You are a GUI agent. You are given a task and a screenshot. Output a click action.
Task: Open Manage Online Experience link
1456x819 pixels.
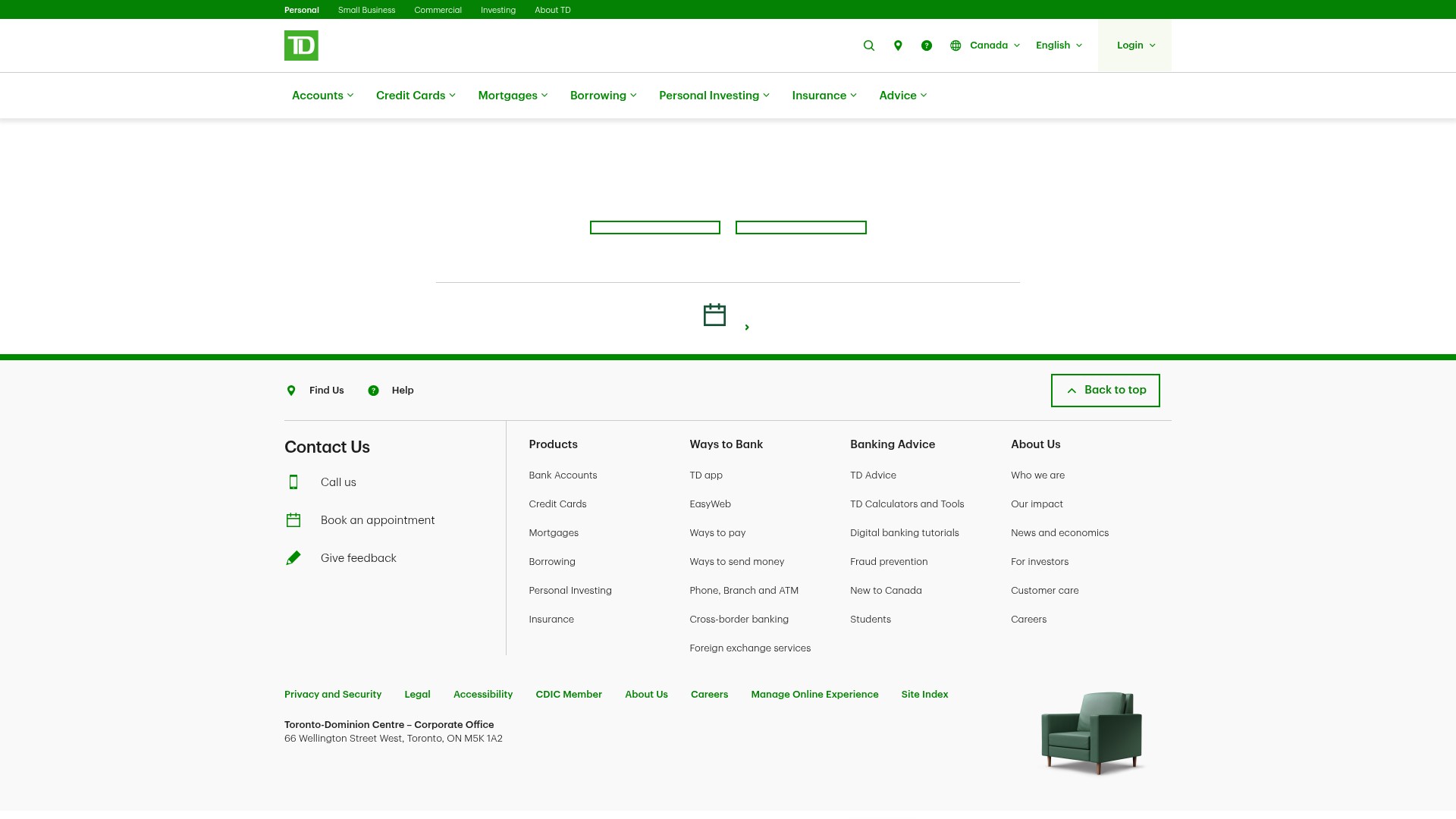coord(814,695)
